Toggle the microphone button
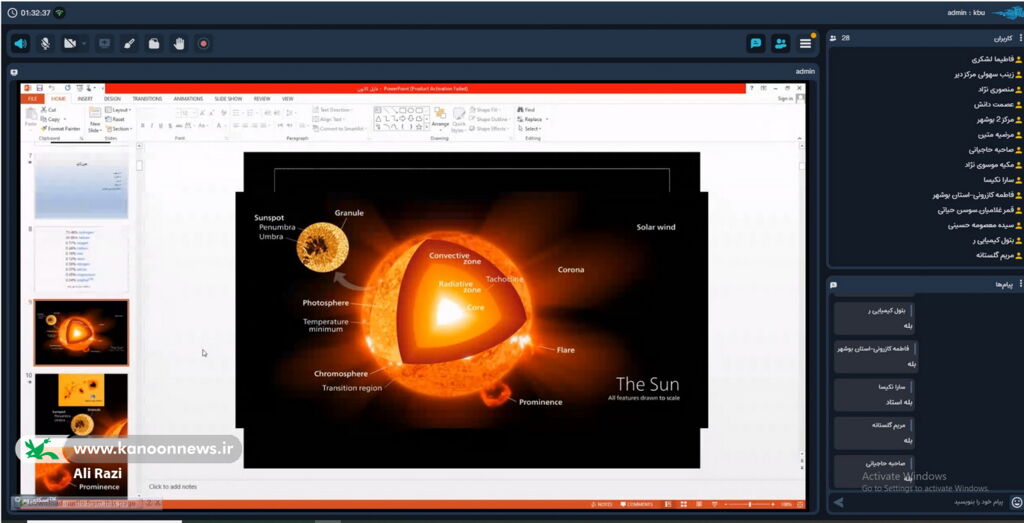The image size is (1024, 523). click(45, 44)
